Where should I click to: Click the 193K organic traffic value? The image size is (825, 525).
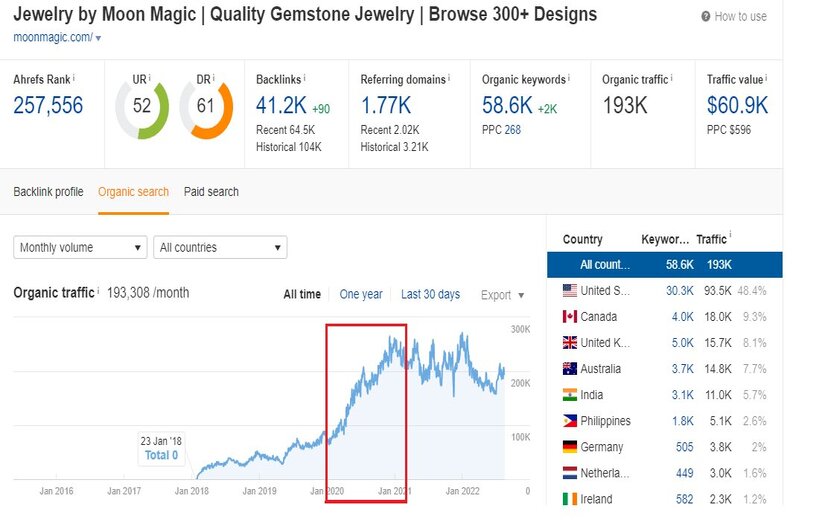click(x=625, y=106)
